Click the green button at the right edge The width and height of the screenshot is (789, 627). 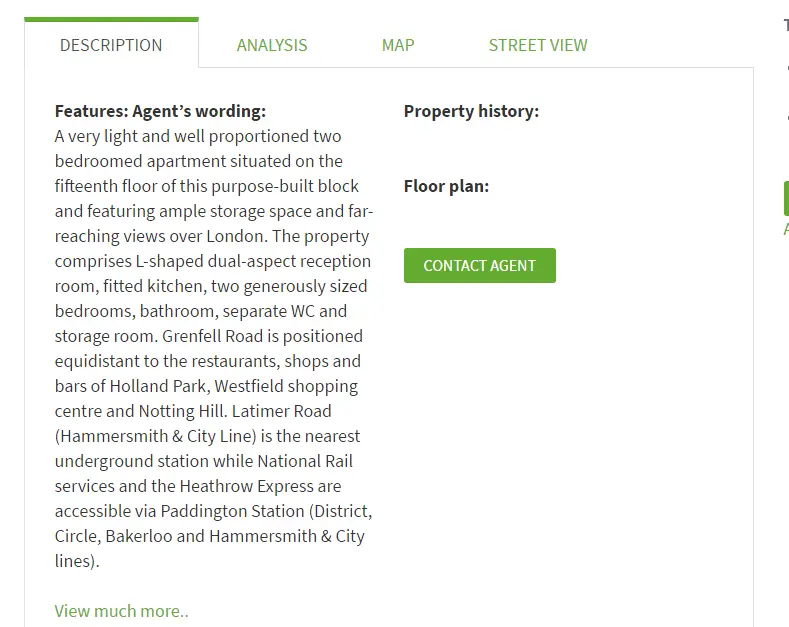[785, 198]
